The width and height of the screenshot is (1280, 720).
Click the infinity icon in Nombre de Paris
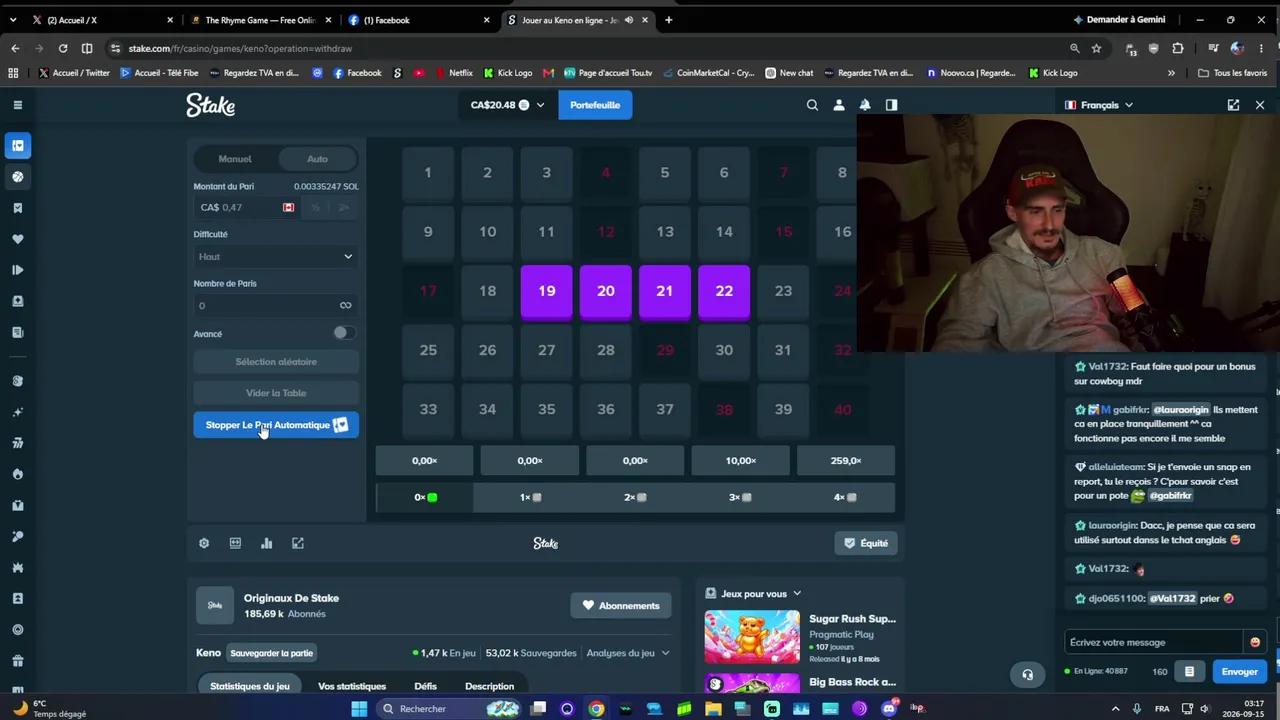(345, 305)
